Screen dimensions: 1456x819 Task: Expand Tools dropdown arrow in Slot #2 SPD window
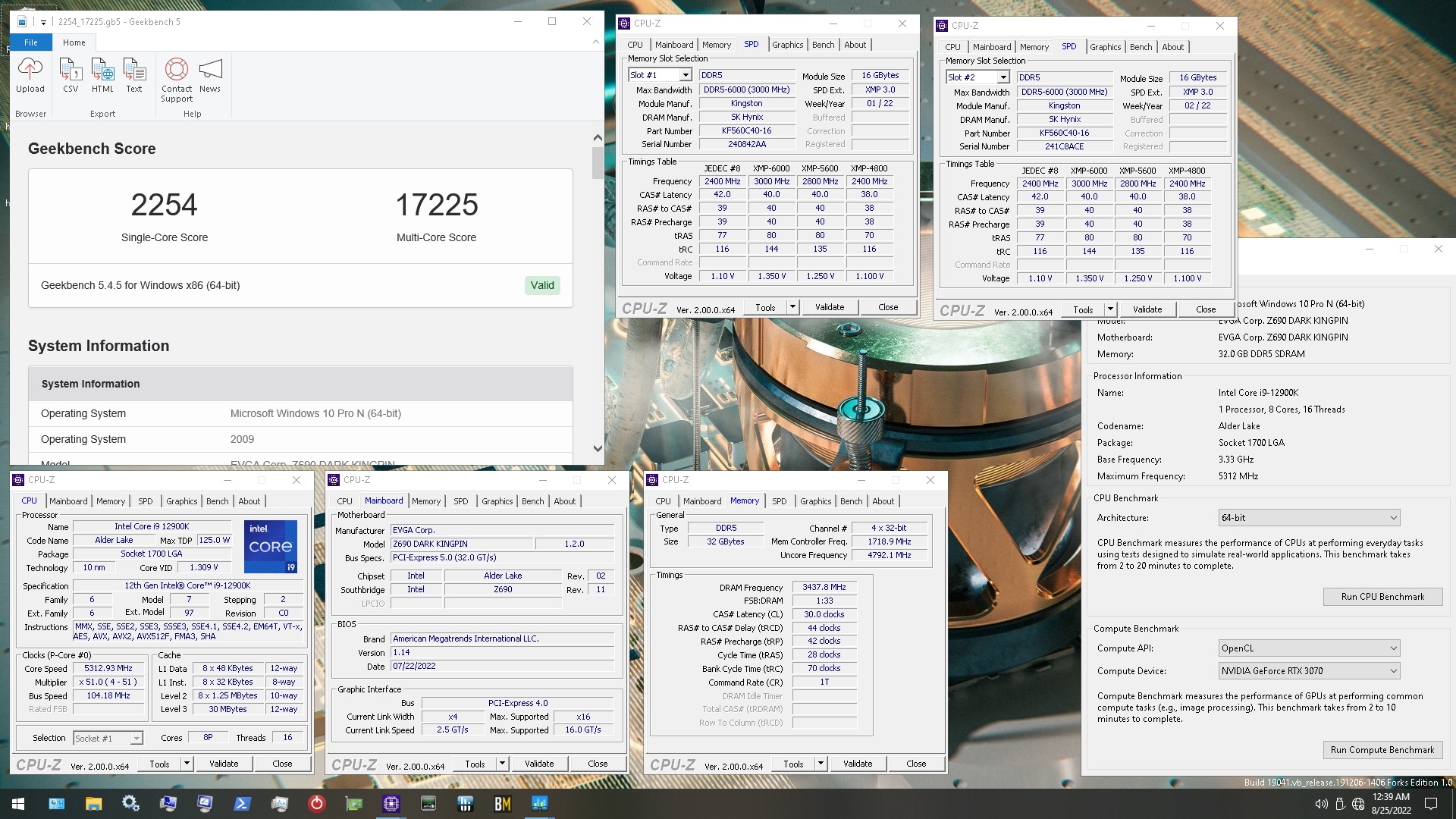coord(1111,309)
